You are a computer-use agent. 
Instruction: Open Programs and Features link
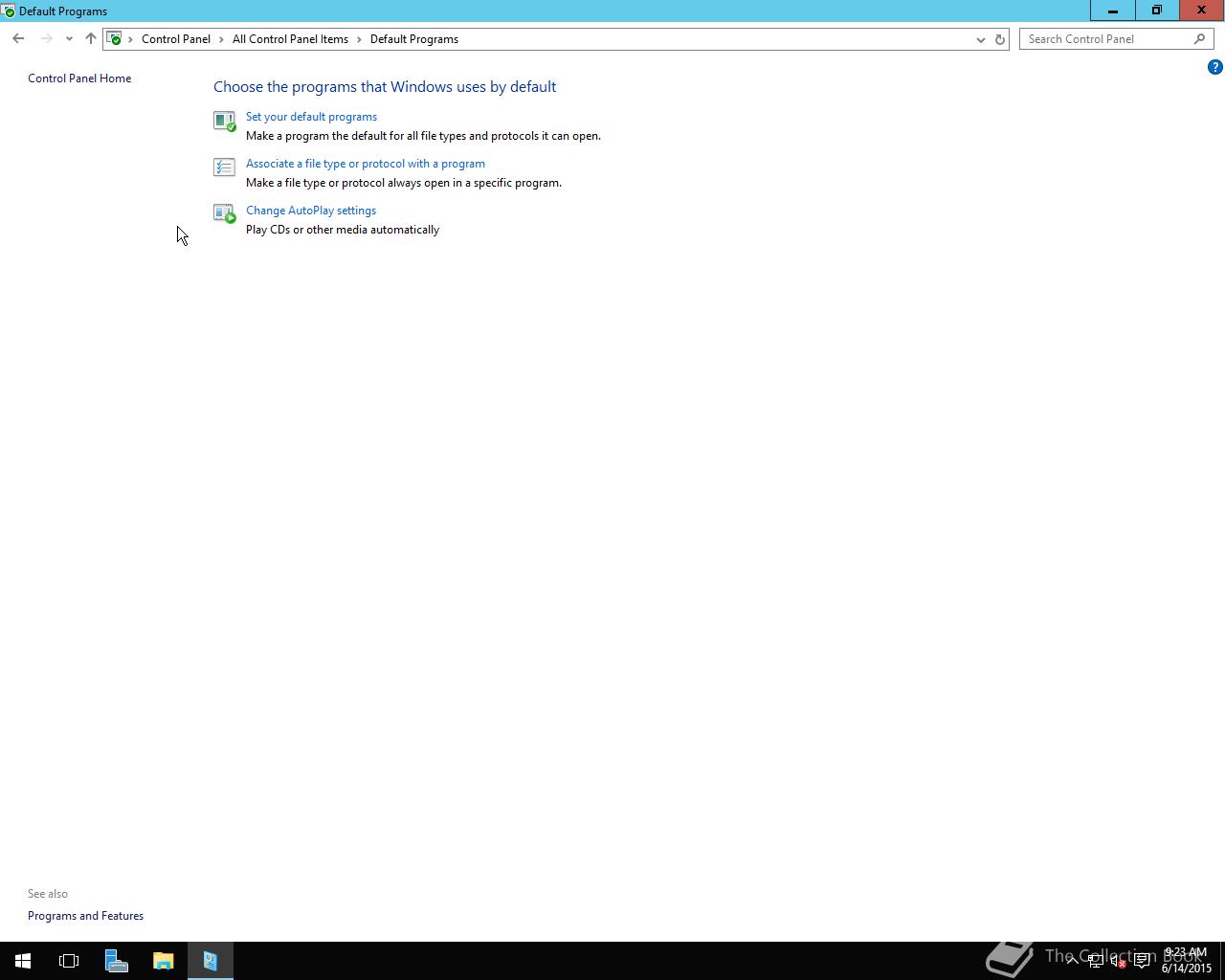point(85,916)
